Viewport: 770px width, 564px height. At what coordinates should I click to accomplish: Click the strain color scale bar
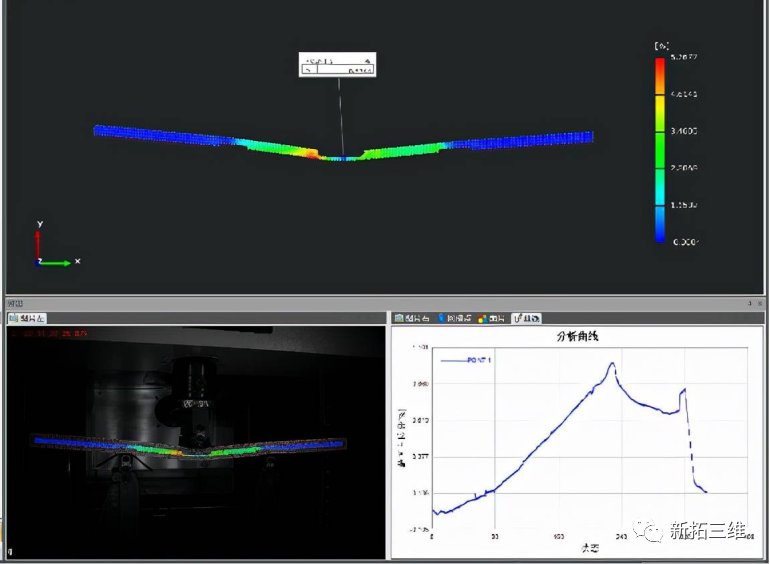660,150
